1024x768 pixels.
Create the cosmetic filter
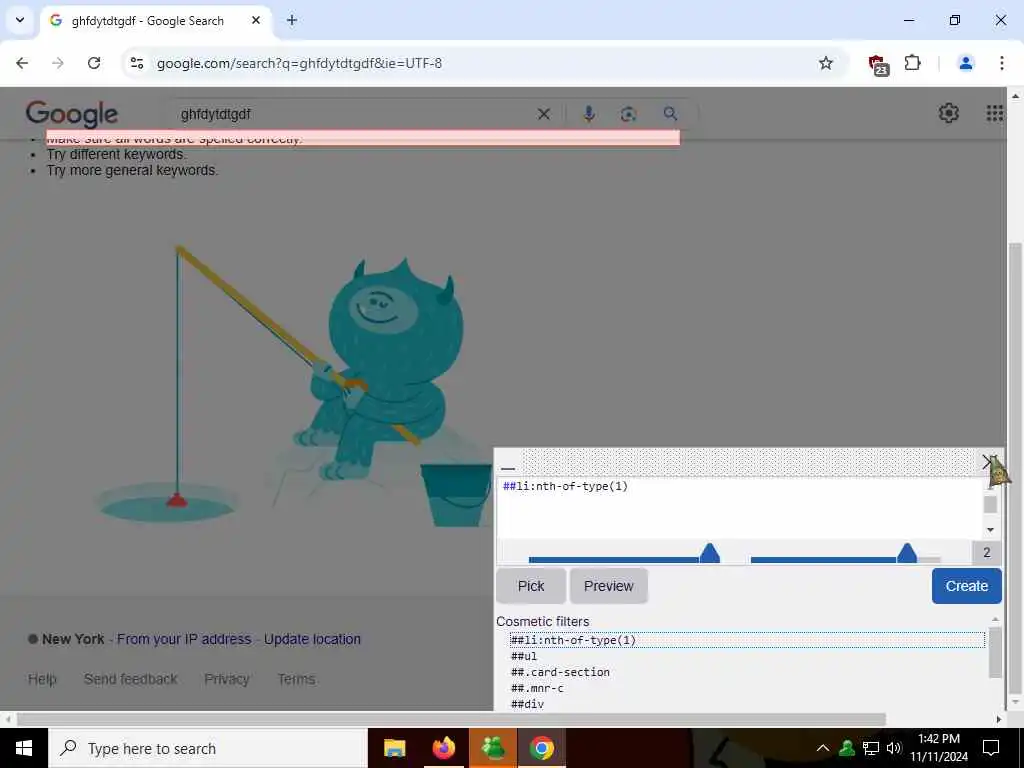click(967, 586)
